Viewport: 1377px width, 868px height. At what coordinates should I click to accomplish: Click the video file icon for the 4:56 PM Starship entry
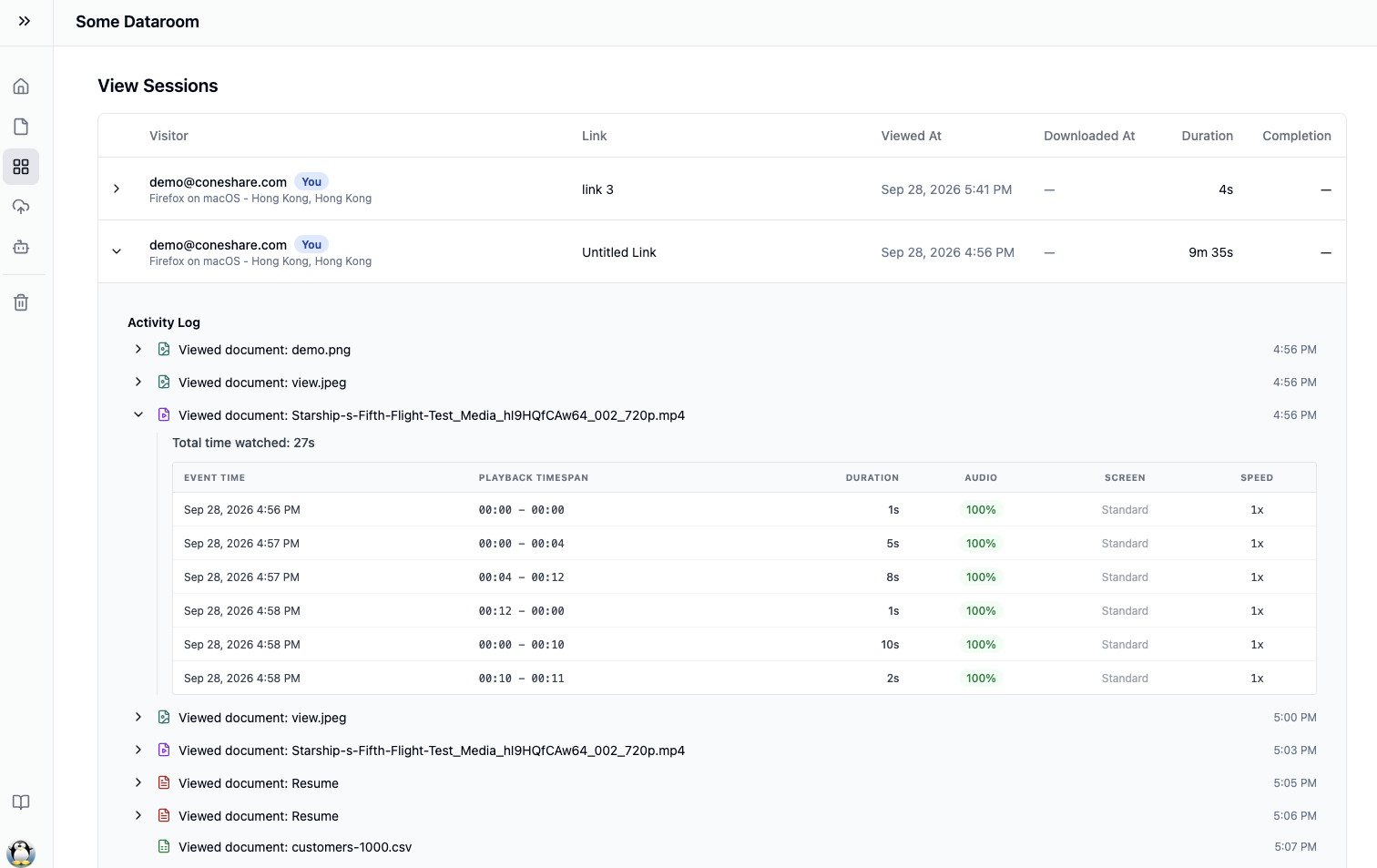pyautogui.click(x=164, y=415)
